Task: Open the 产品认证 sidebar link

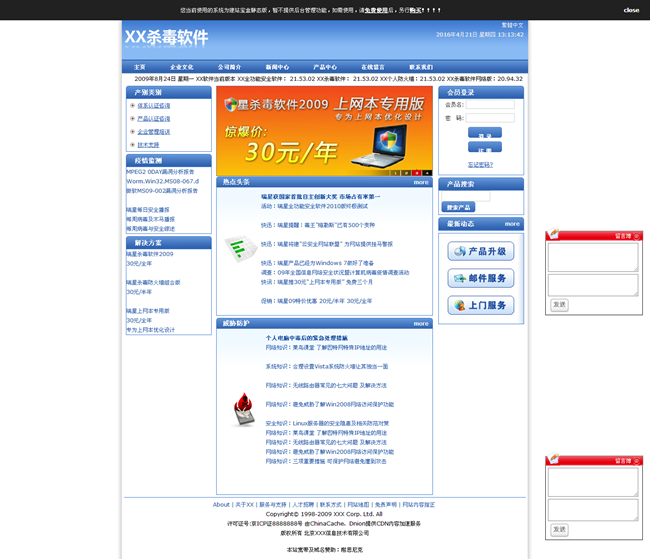Action: coord(153,119)
